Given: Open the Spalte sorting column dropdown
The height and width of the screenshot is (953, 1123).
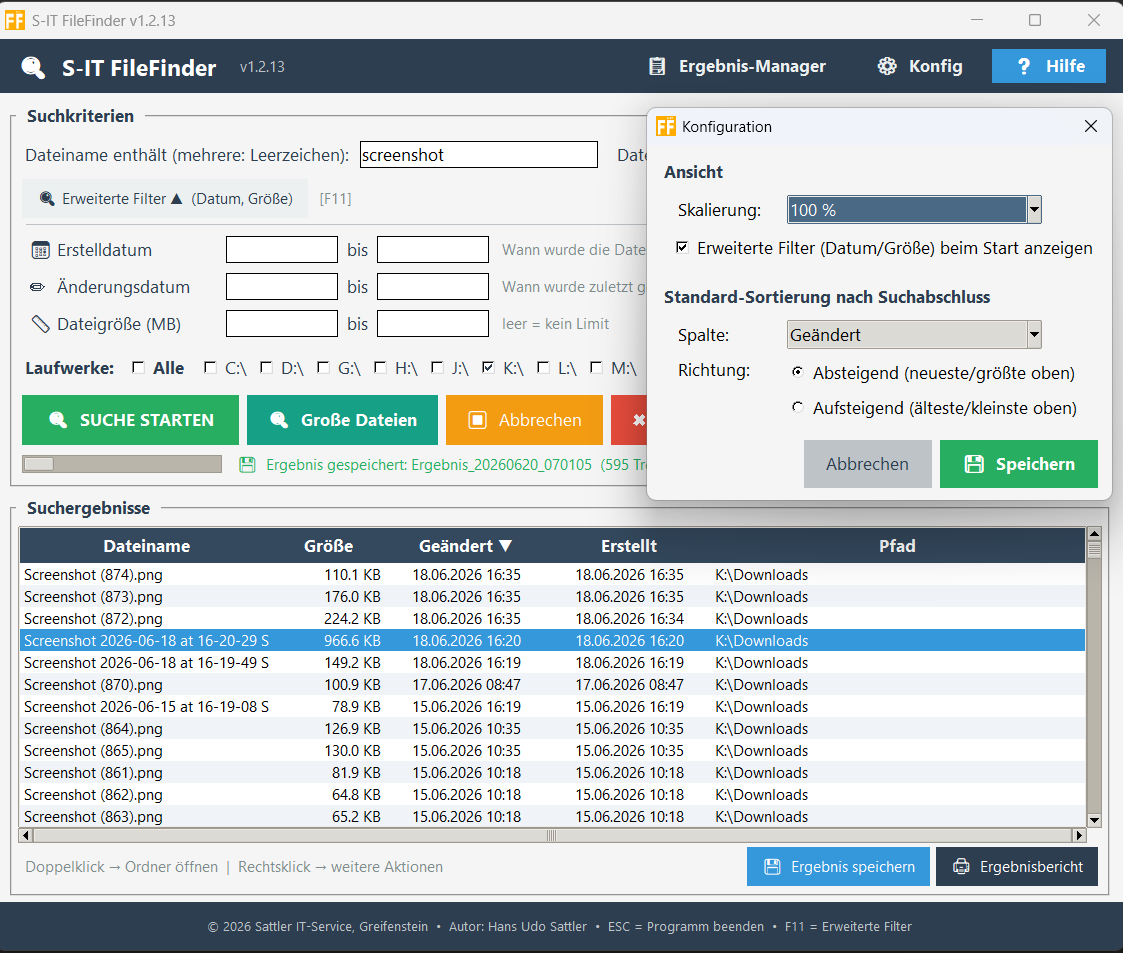Looking at the screenshot, I should (x=1033, y=334).
